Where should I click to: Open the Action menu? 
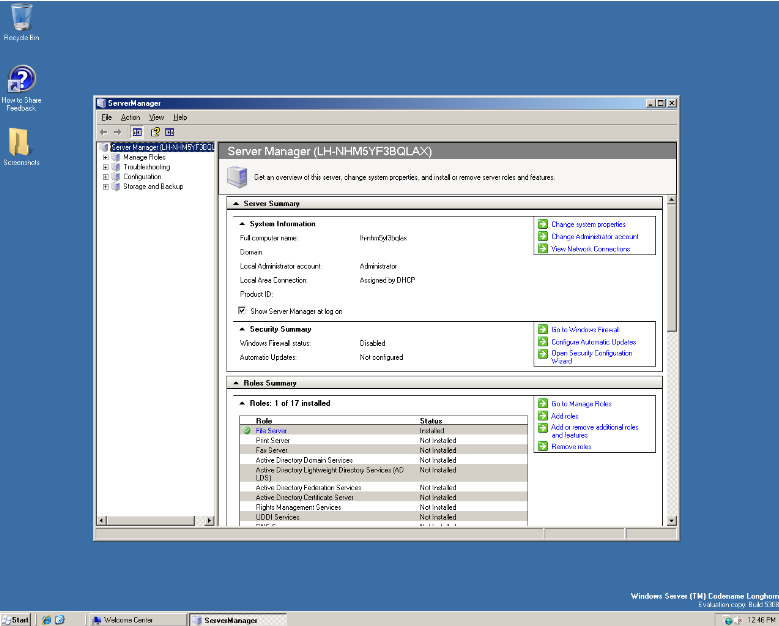[130, 118]
